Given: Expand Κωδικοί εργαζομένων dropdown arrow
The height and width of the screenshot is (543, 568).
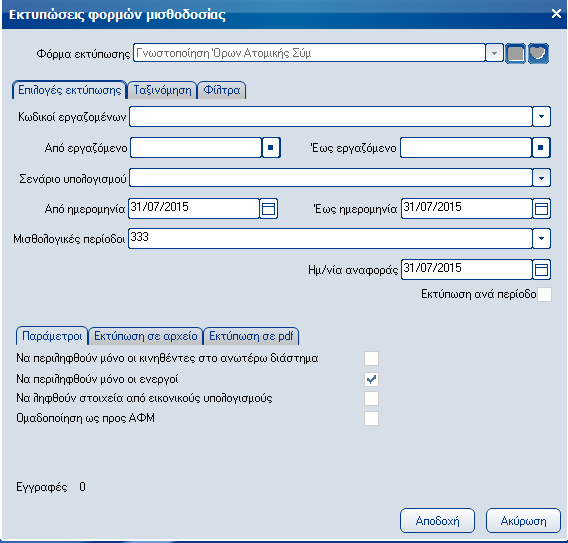Looking at the screenshot, I should pyautogui.click(x=542, y=117).
